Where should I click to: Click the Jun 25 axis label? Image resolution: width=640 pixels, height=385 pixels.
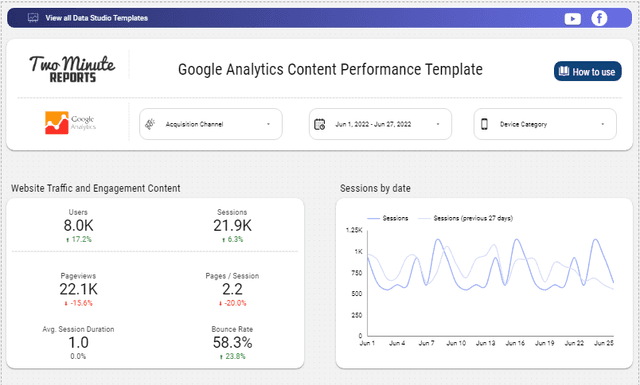[604, 343]
